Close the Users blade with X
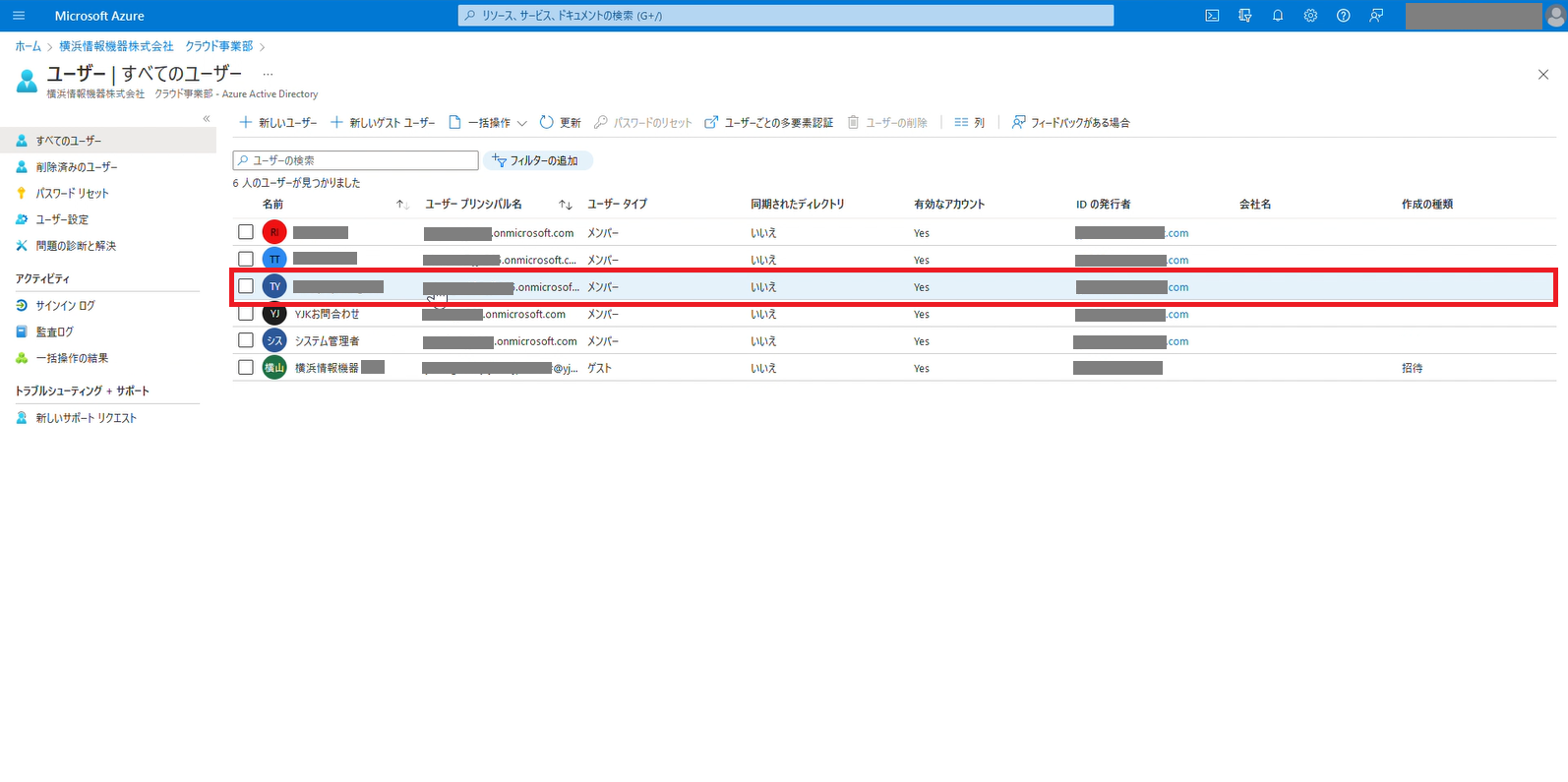The width and height of the screenshot is (1568, 782). (x=1543, y=75)
